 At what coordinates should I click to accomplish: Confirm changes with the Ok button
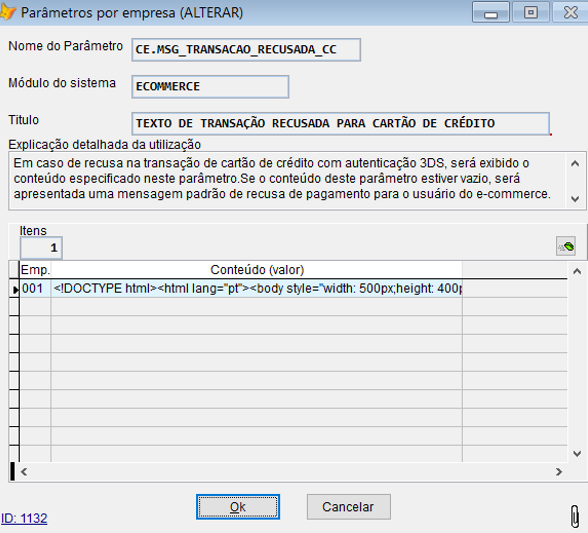coord(238,507)
